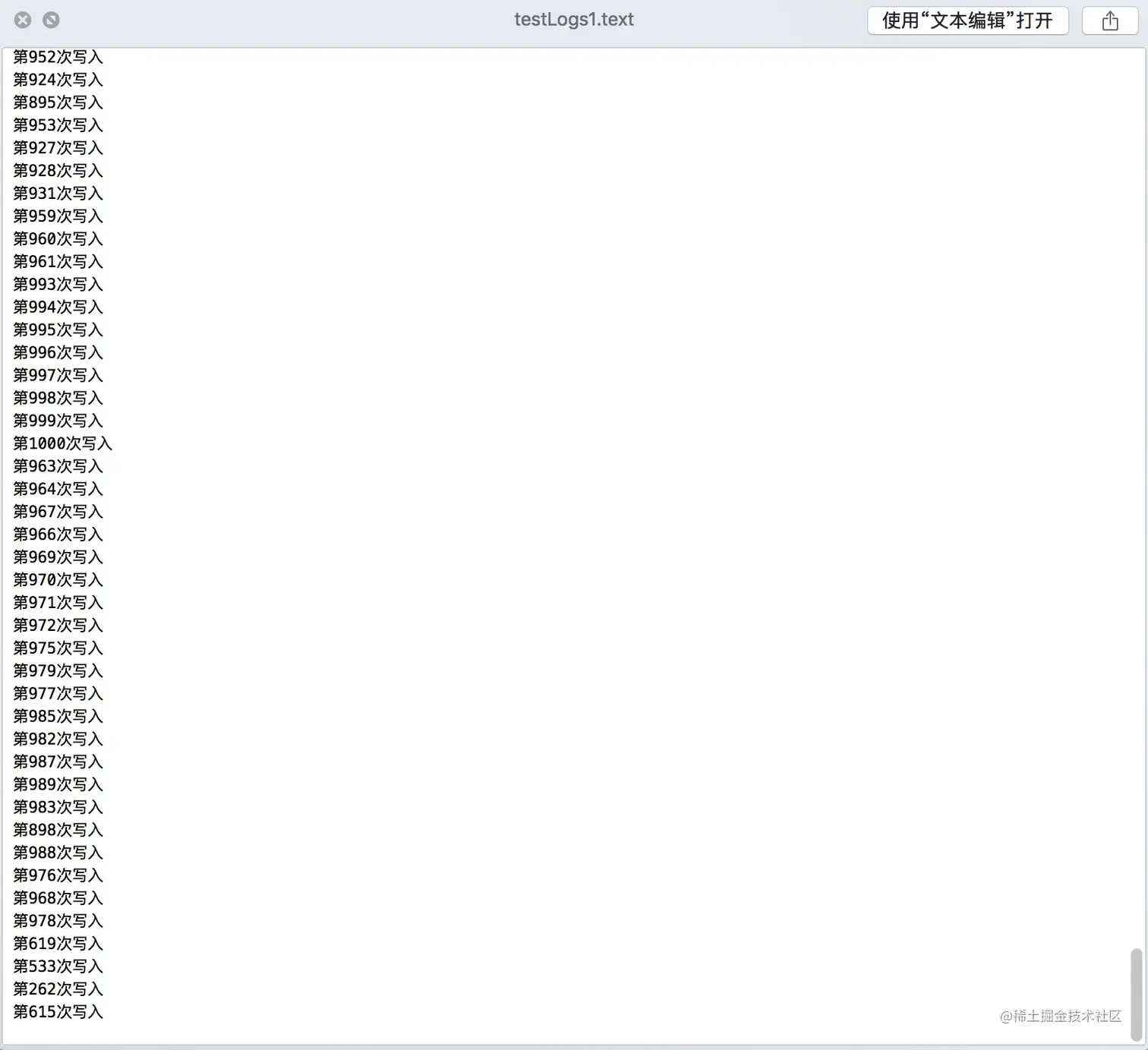Select the line 第959次写入
The image size is (1148, 1050).
(58, 216)
